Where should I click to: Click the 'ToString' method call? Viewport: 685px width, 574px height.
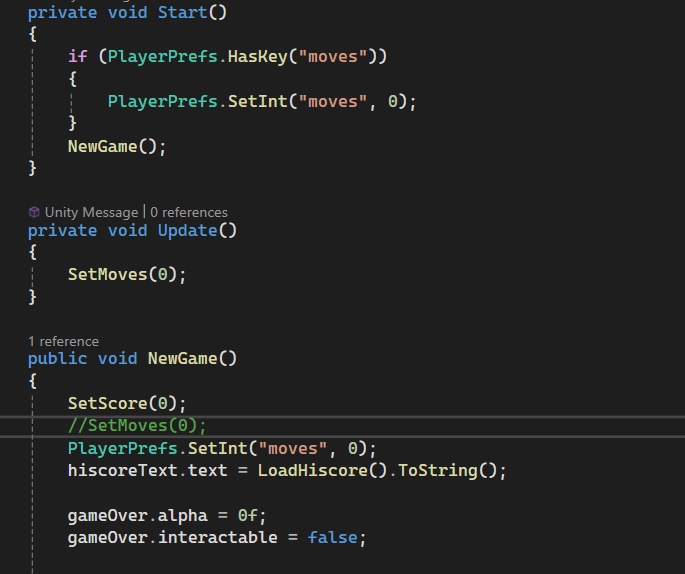click(438, 471)
